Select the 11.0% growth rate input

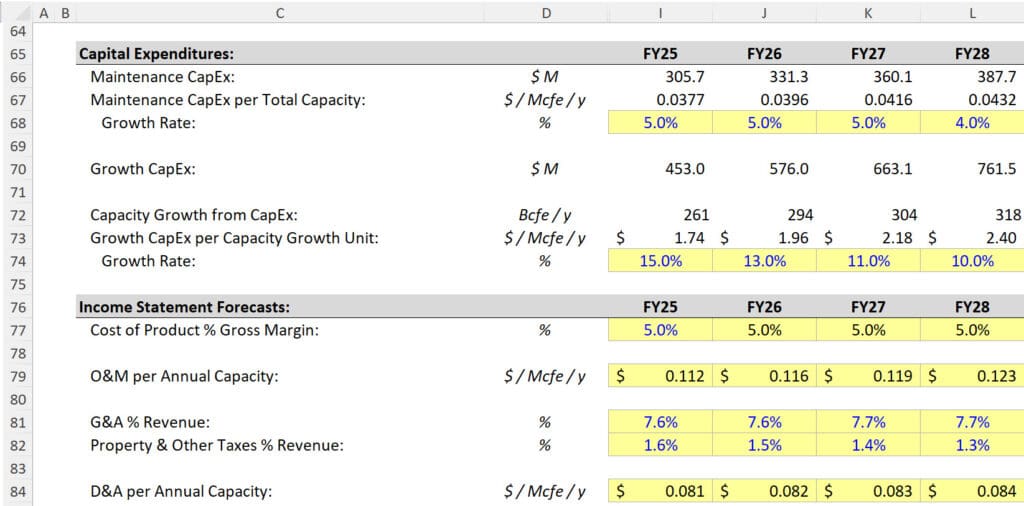[x=868, y=261]
